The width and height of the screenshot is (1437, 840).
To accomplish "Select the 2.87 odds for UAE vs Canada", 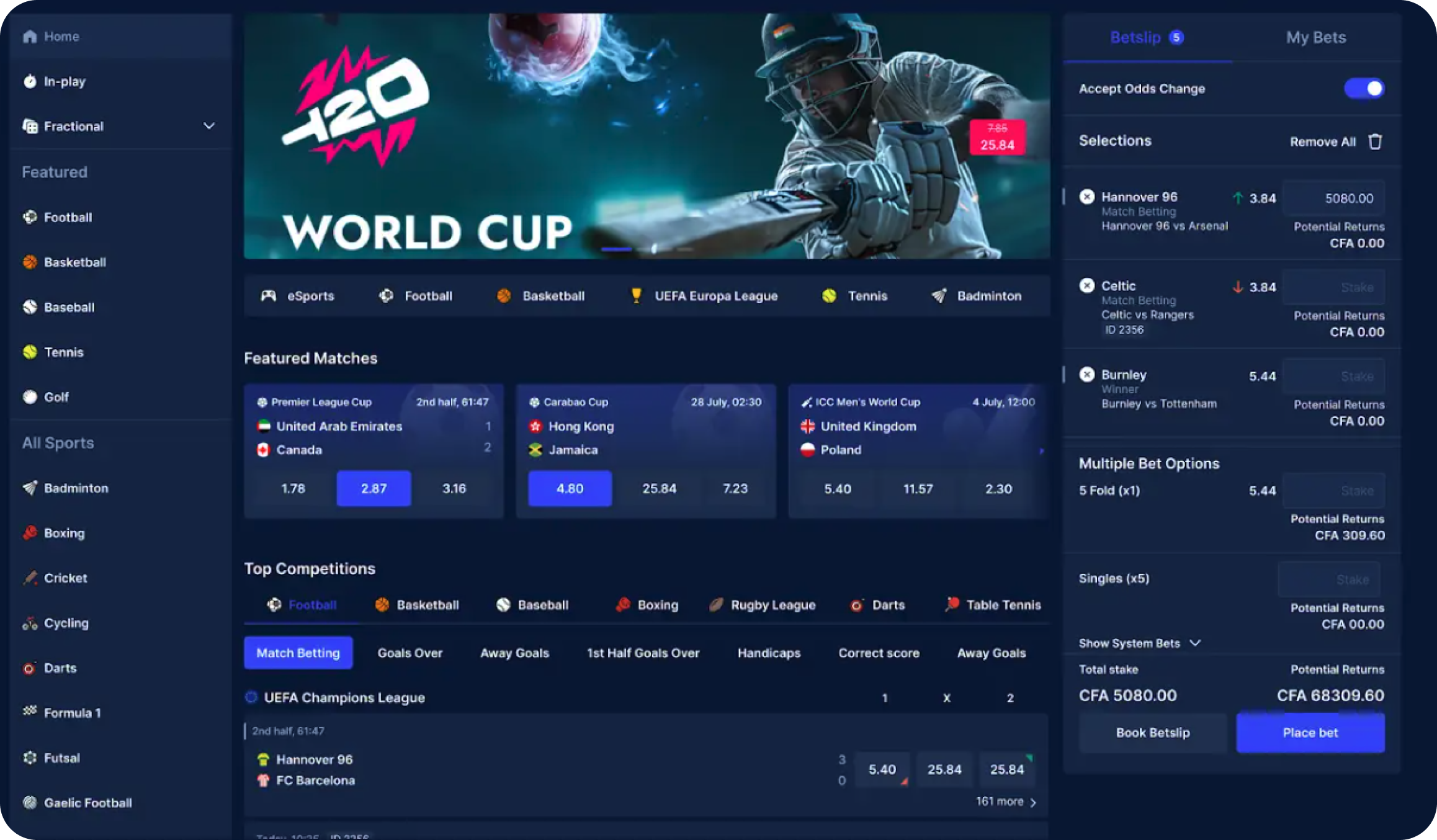I will (374, 488).
